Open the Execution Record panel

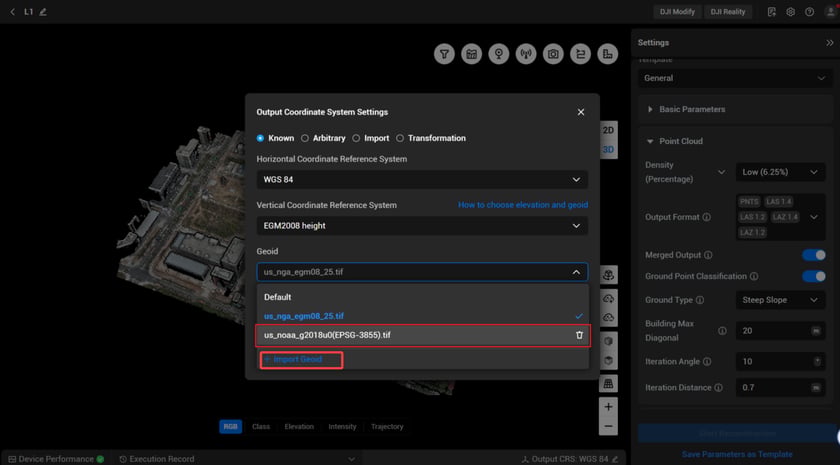[x=156, y=459]
